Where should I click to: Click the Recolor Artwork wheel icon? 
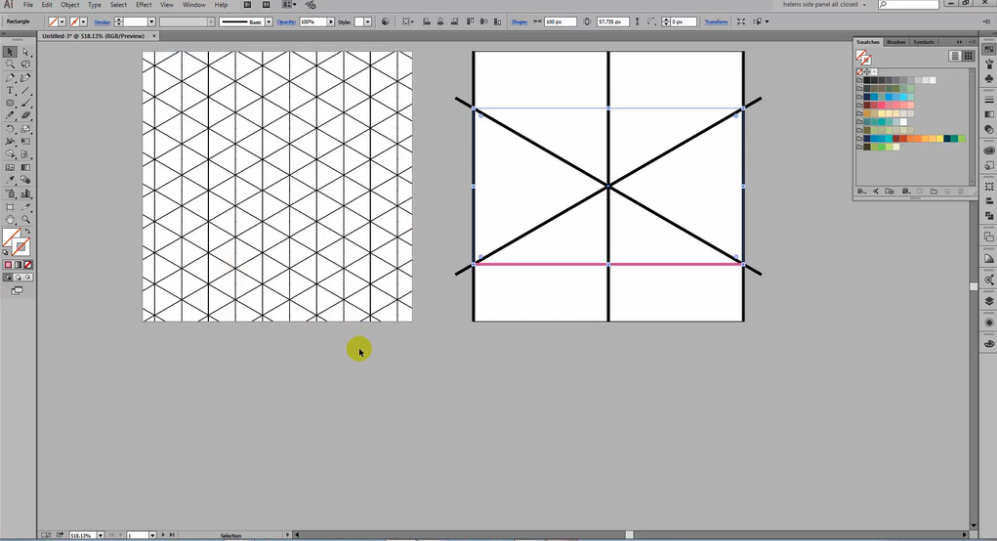[x=385, y=22]
